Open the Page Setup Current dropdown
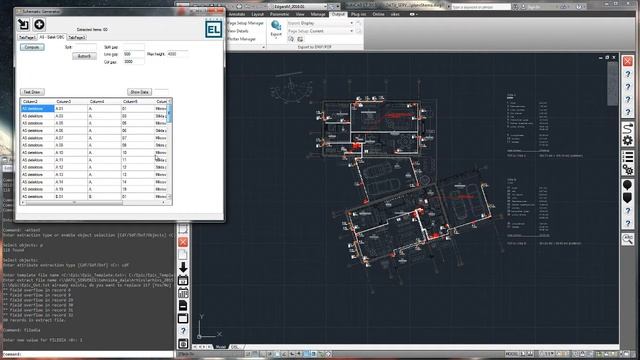 click(351, 31)
